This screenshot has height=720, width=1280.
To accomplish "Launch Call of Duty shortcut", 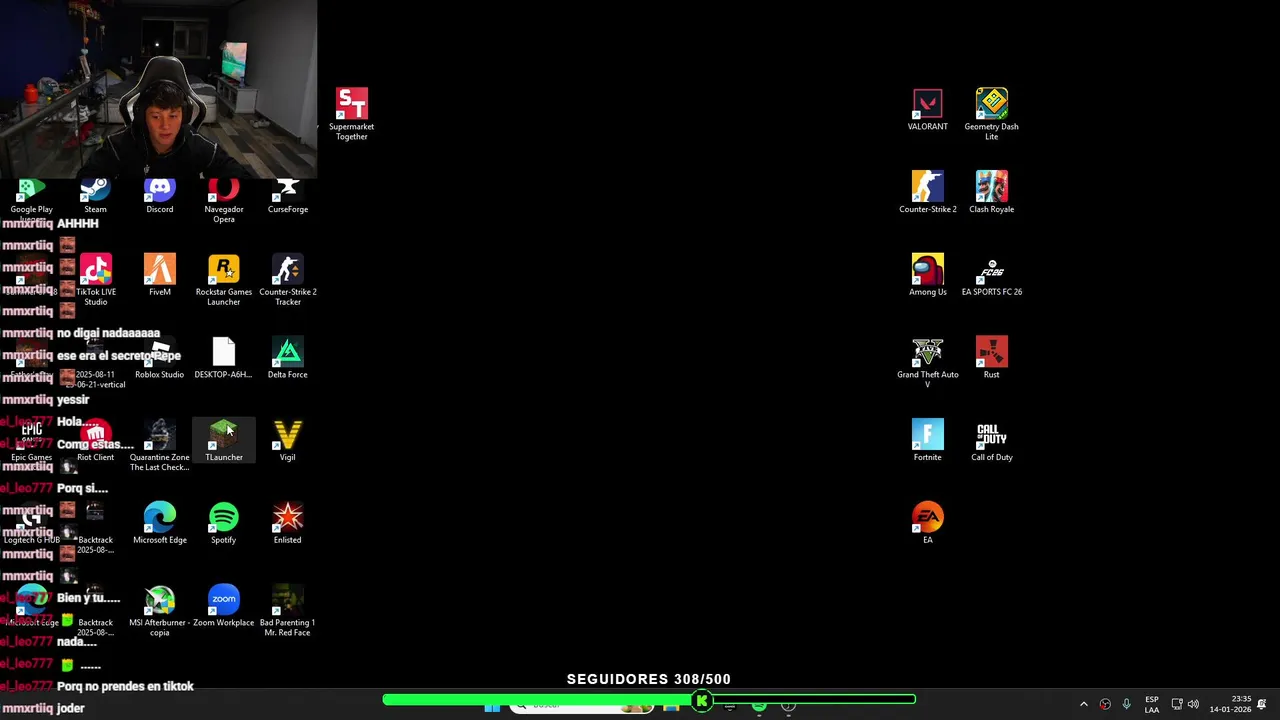I will tap(991, 440).
